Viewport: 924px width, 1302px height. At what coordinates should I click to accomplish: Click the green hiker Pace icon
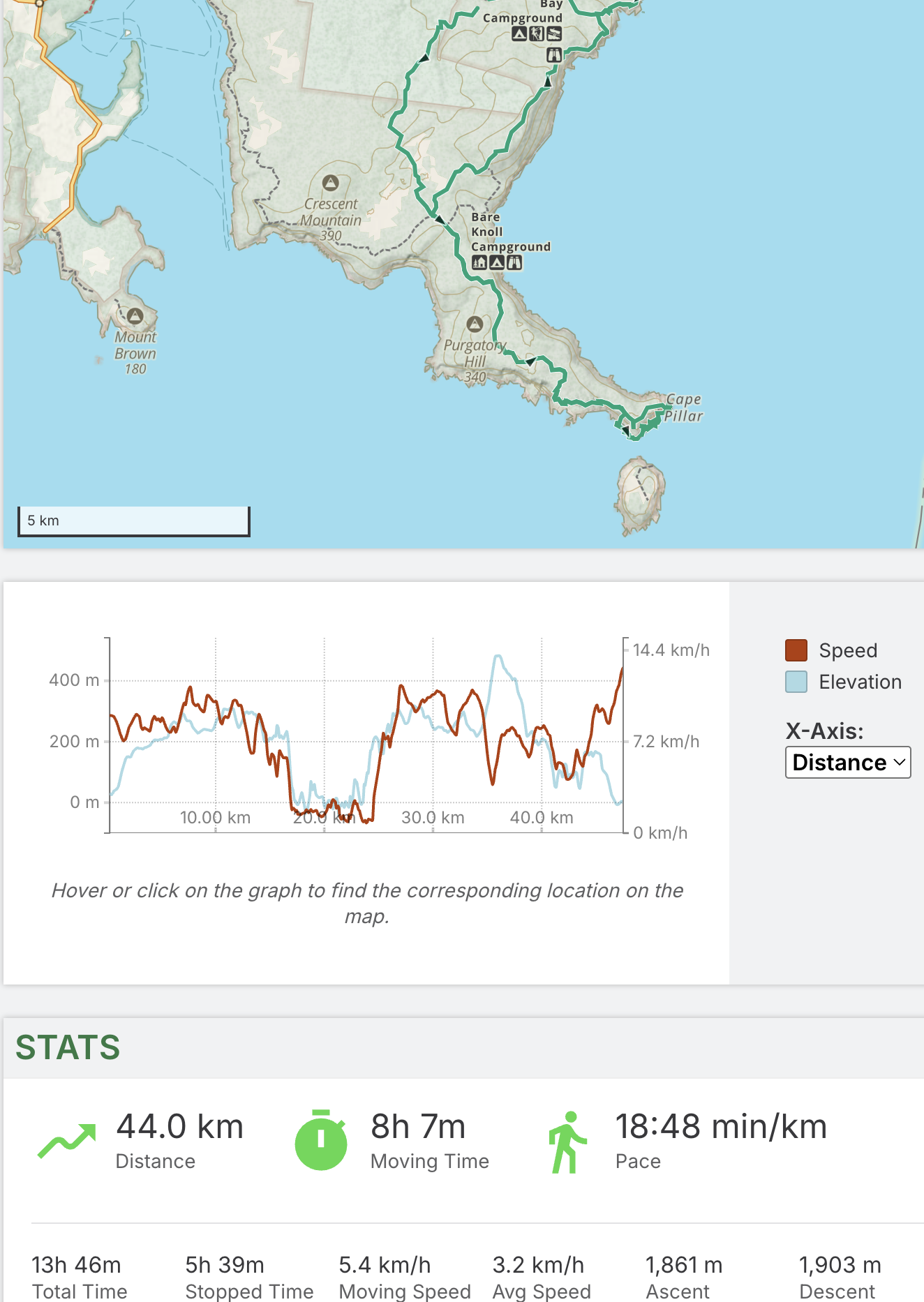(x=567, y=1142)
